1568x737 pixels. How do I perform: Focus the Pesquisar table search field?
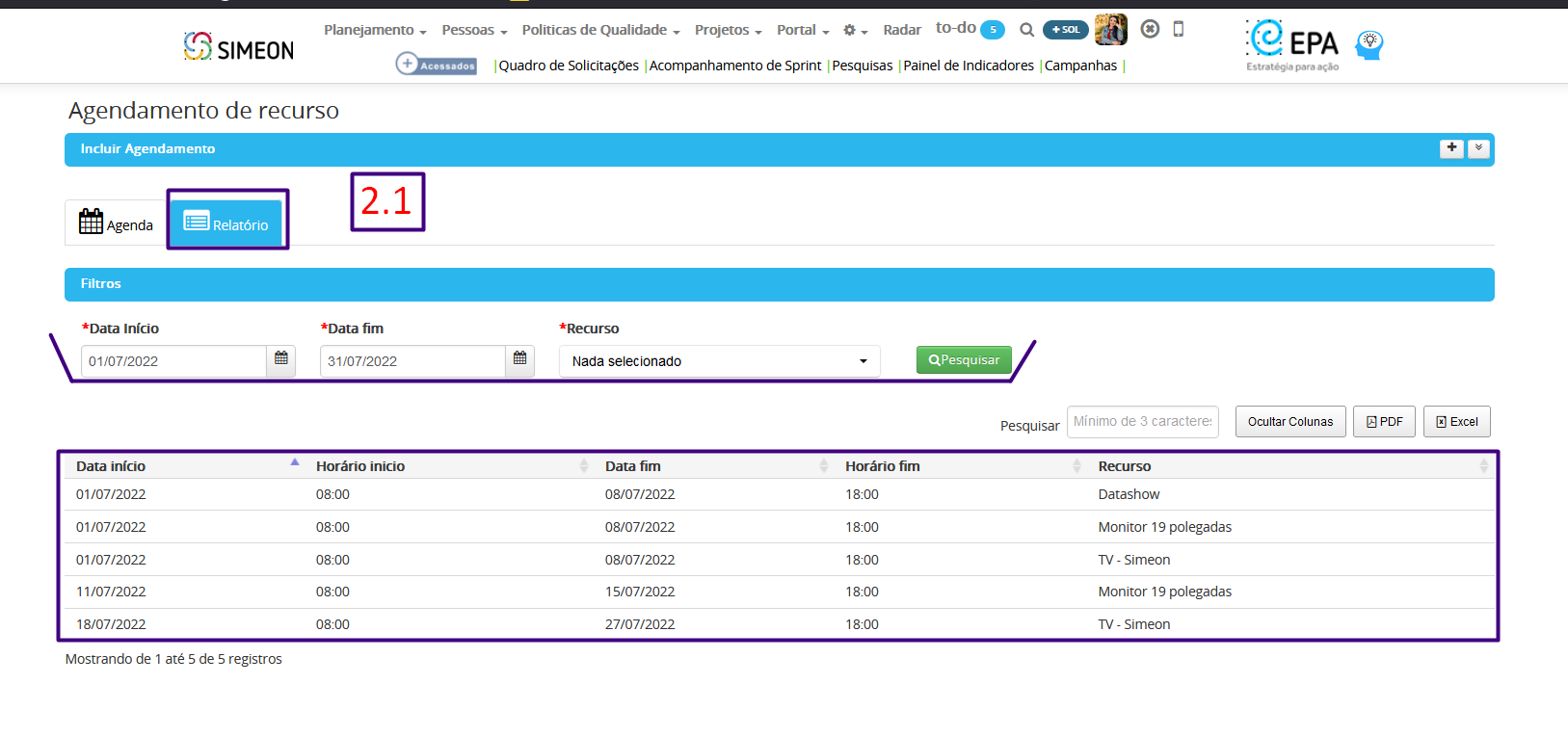[x=1143, y=421]
